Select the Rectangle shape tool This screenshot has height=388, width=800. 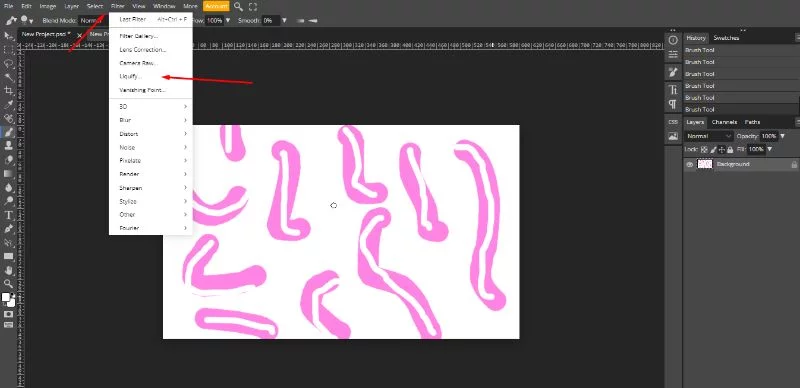(9, 256)
